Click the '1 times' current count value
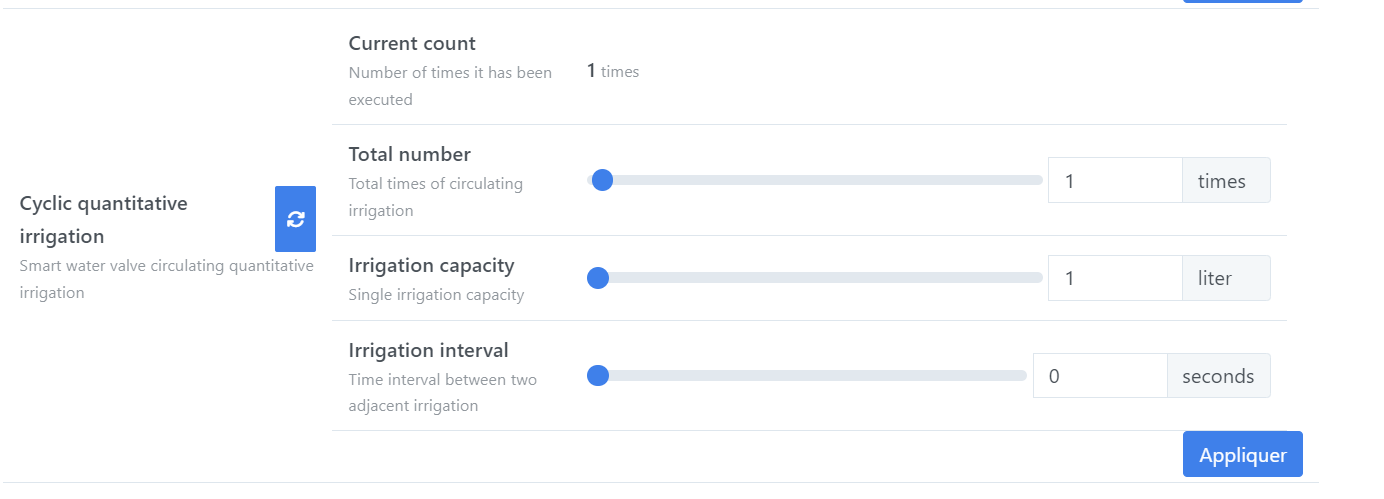Viewport: 1384px width, 499px height. 612,71
